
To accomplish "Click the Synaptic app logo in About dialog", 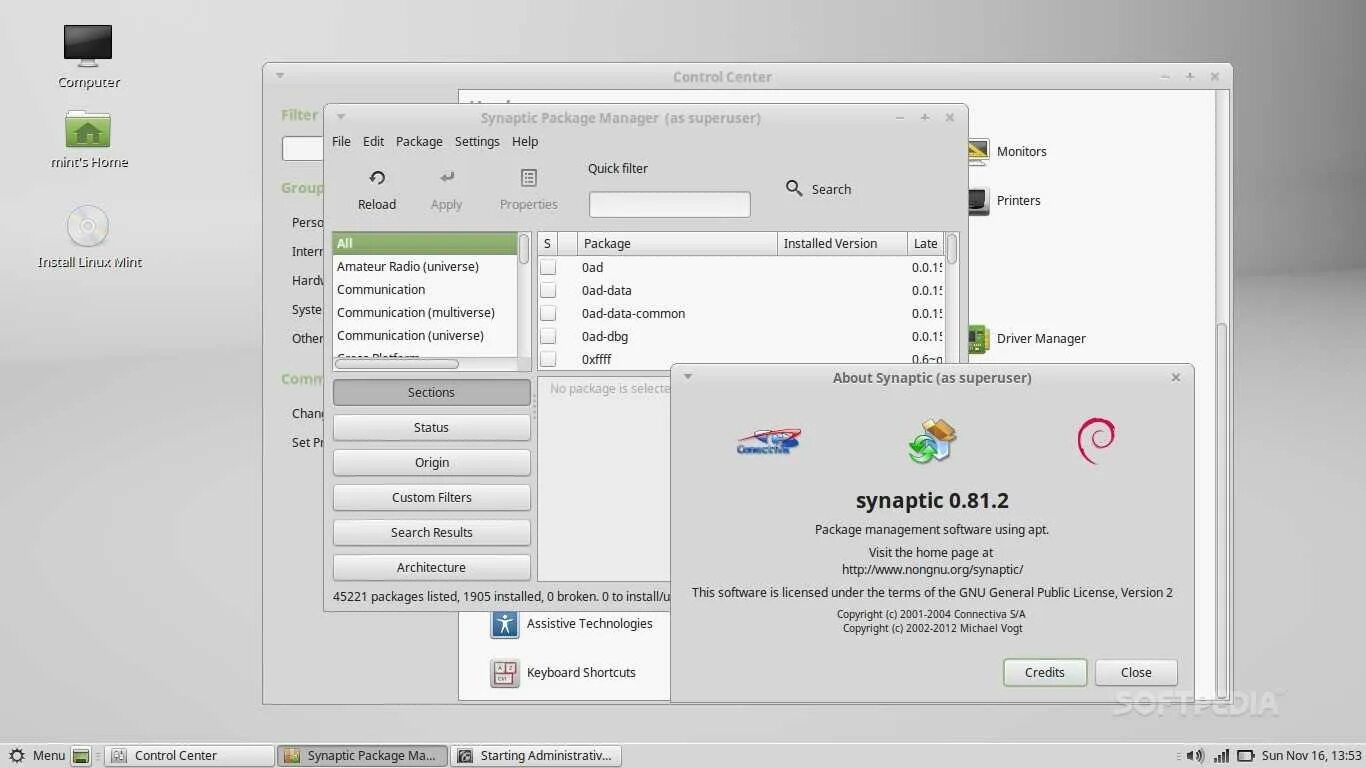I will tap(932, 441).
